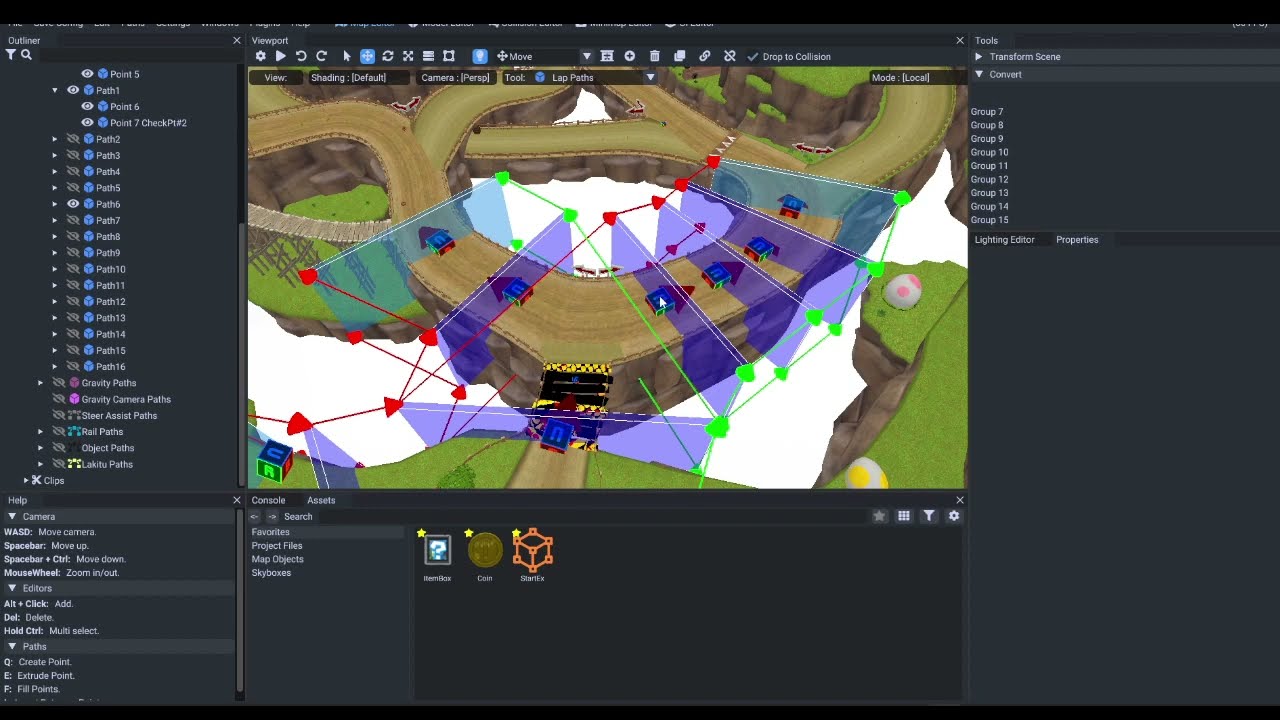1280x720 pixels.
Task: Toggle favorites star filter in Assets
Action: pyautogui.click(x=879, y=516)
